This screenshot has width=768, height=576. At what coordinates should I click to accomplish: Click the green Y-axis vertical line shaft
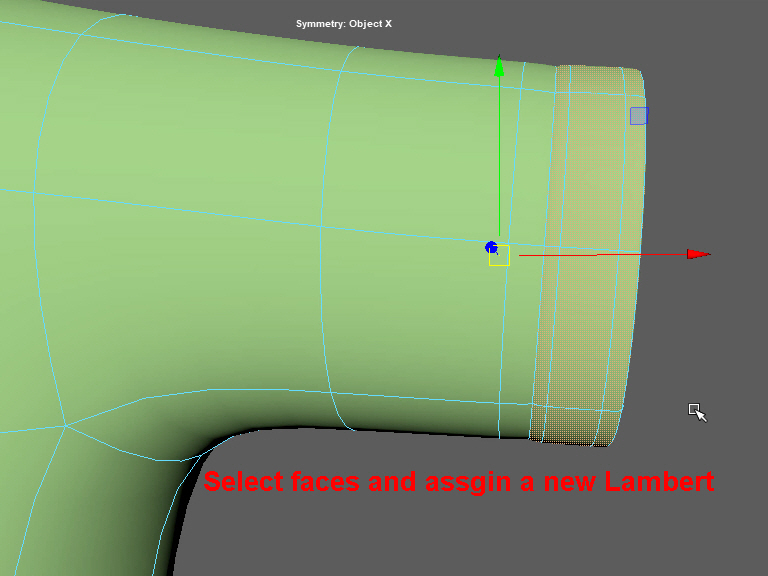point(500,150)
